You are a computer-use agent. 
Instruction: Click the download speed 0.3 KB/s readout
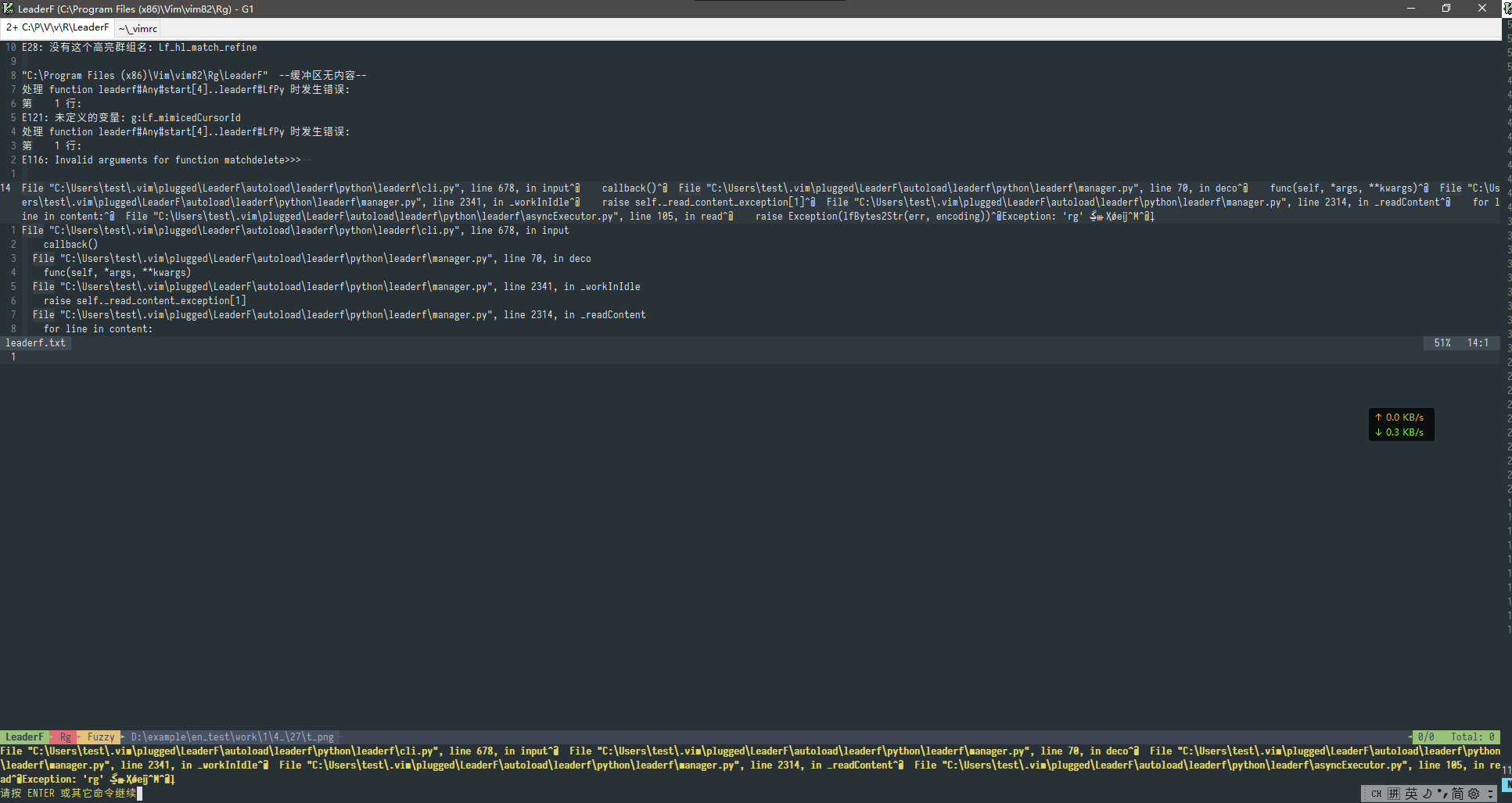pos(1400,432)
